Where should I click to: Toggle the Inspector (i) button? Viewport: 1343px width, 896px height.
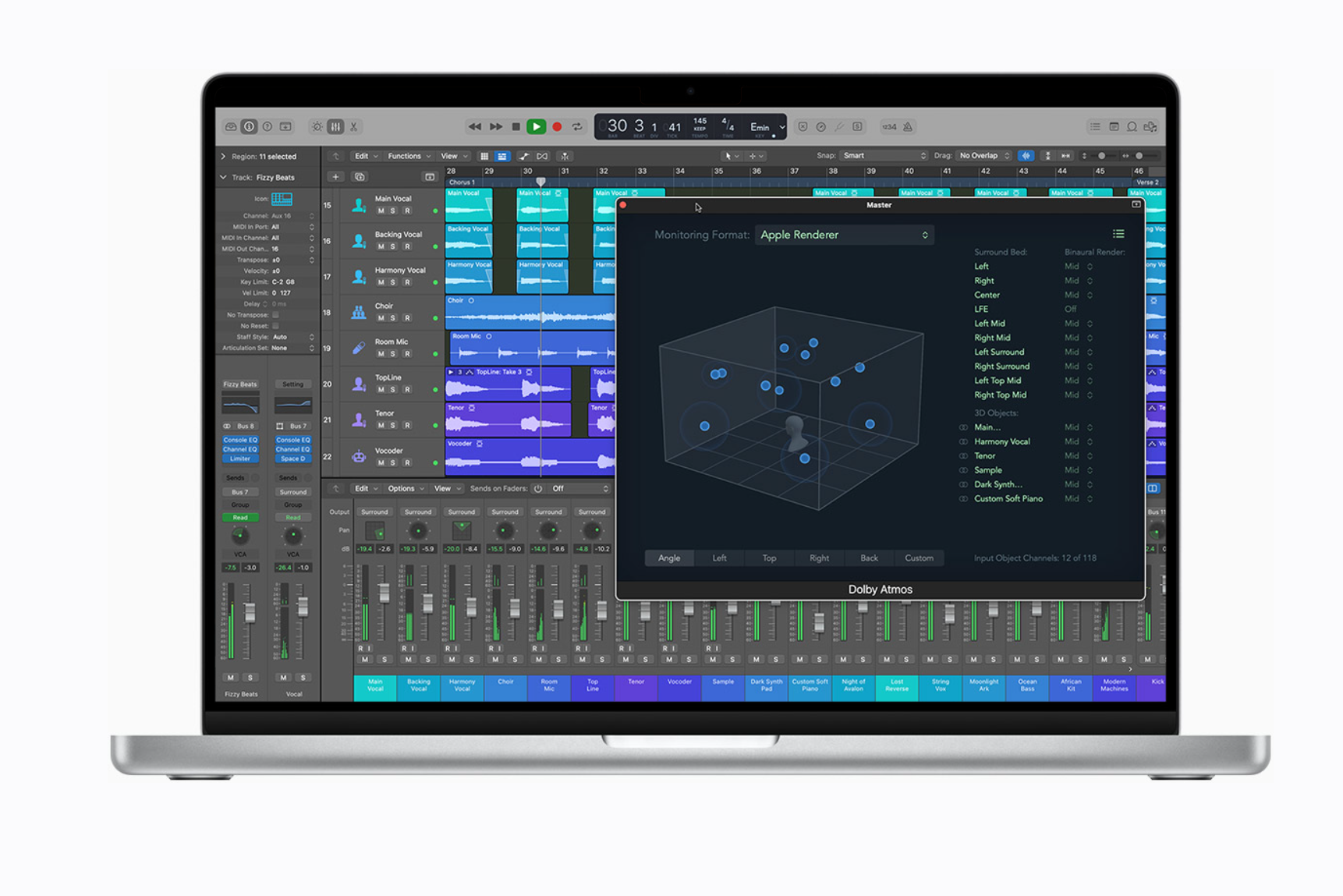[249, 126]
